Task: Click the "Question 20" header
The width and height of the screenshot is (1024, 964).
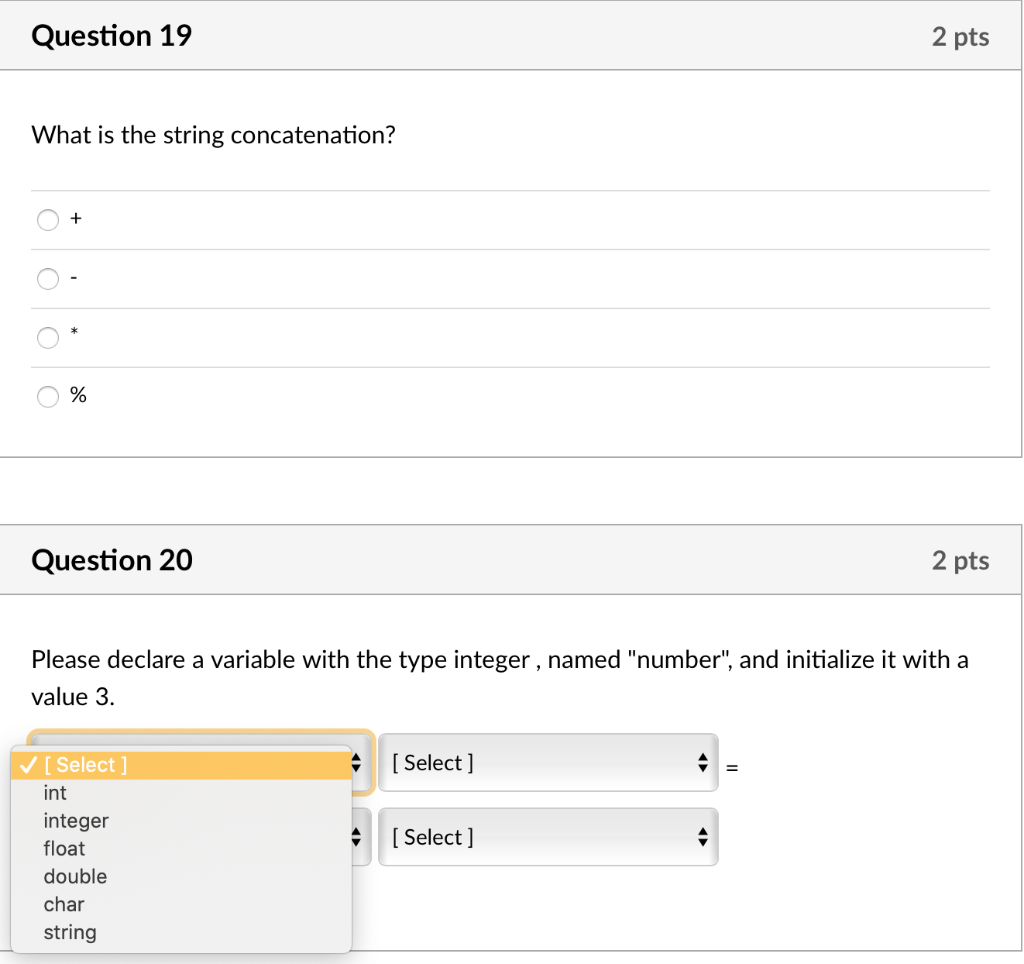Action: [x=111, y=560]
